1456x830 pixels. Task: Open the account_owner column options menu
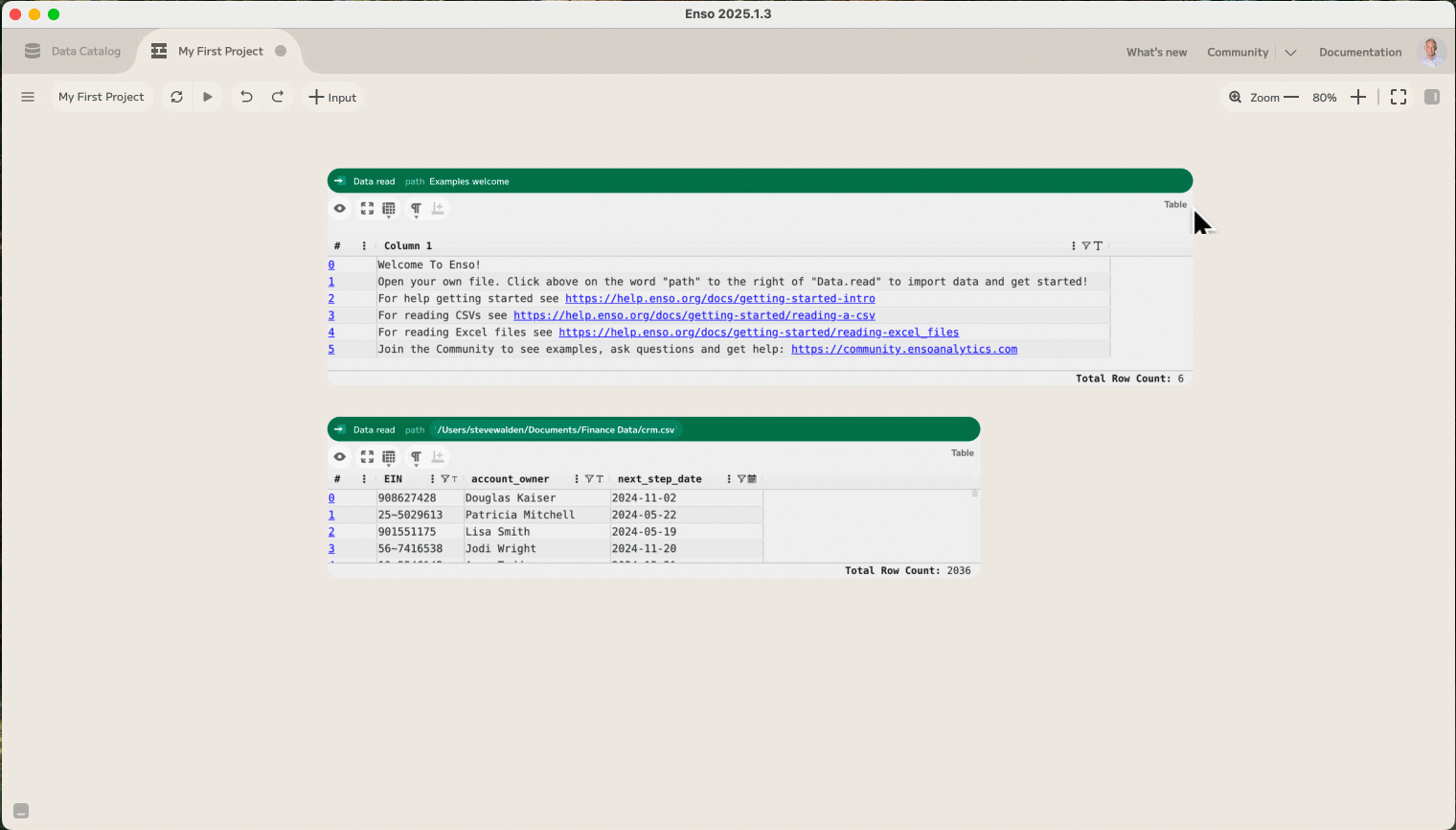pos(576,478)
